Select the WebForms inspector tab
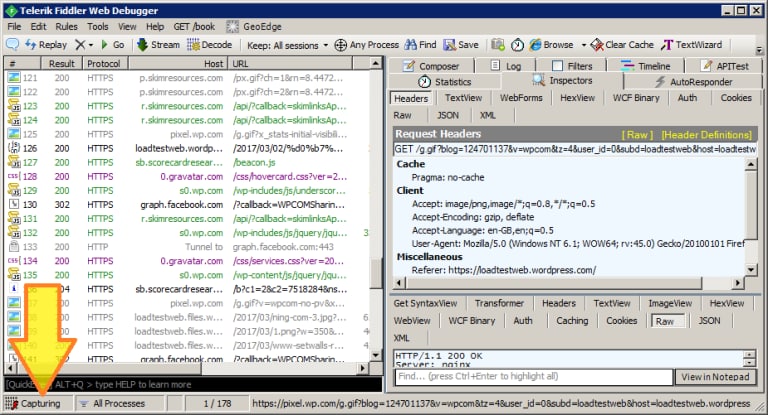The height and width of the screenshot is (415, 768). coord(521,98)
